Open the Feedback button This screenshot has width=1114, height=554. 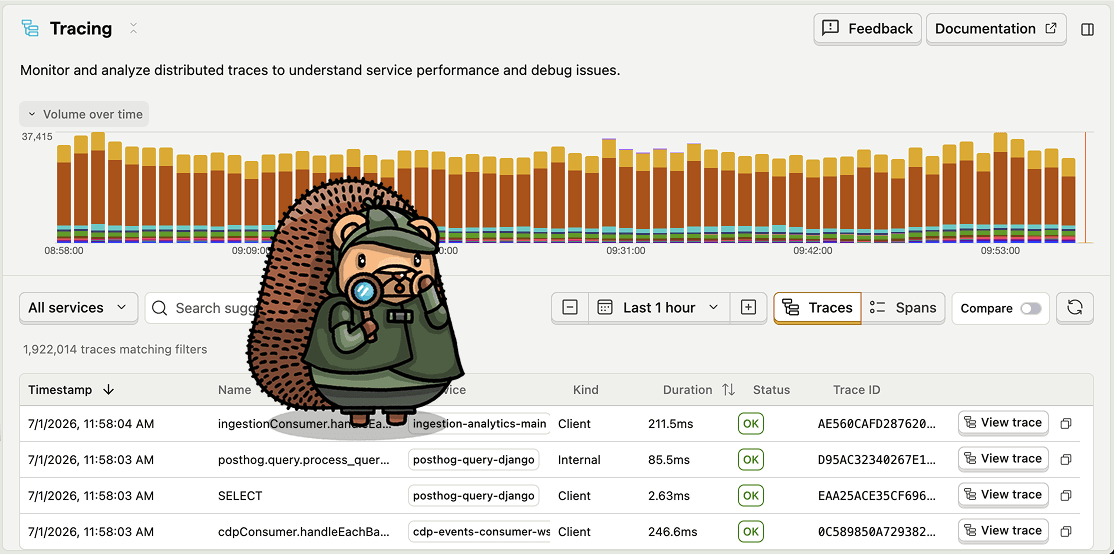867,29
